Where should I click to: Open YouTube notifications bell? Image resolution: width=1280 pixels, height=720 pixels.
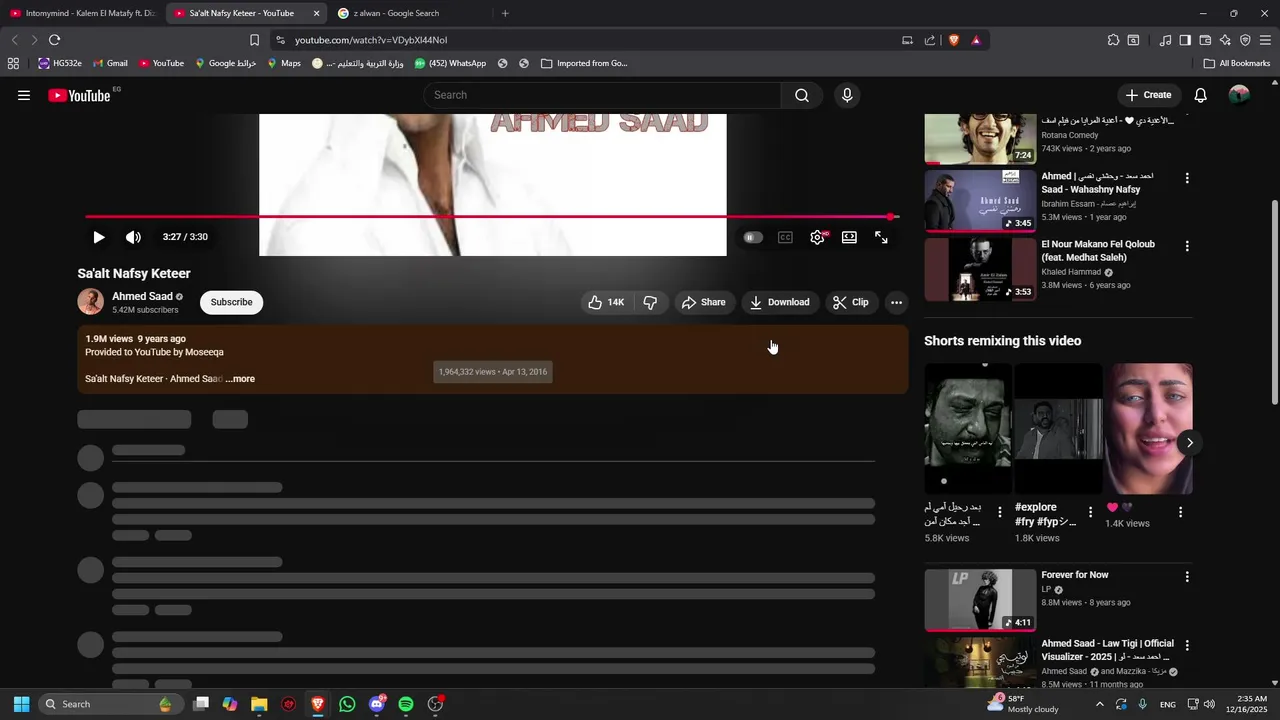[1201, 95]
